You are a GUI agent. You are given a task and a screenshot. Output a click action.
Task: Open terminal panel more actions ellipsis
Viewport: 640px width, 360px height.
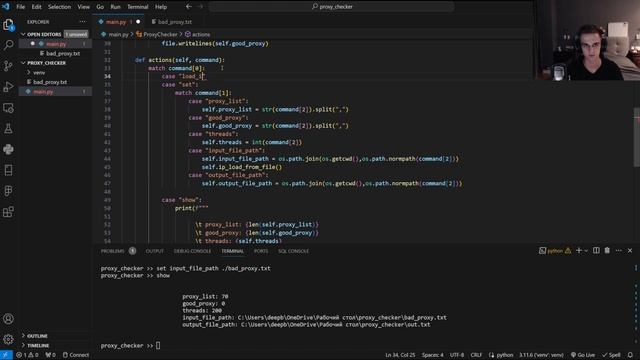point(619,251)
